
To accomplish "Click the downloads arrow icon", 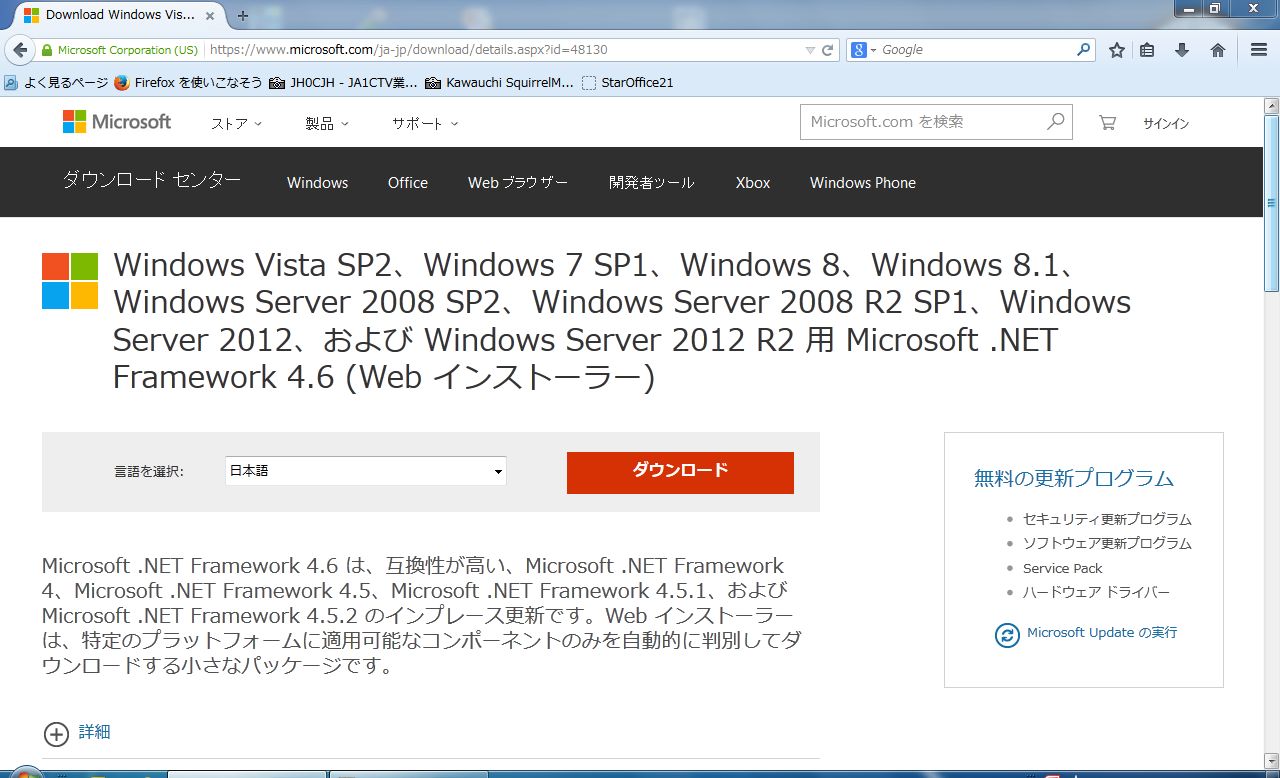I will click(1182, 50).
